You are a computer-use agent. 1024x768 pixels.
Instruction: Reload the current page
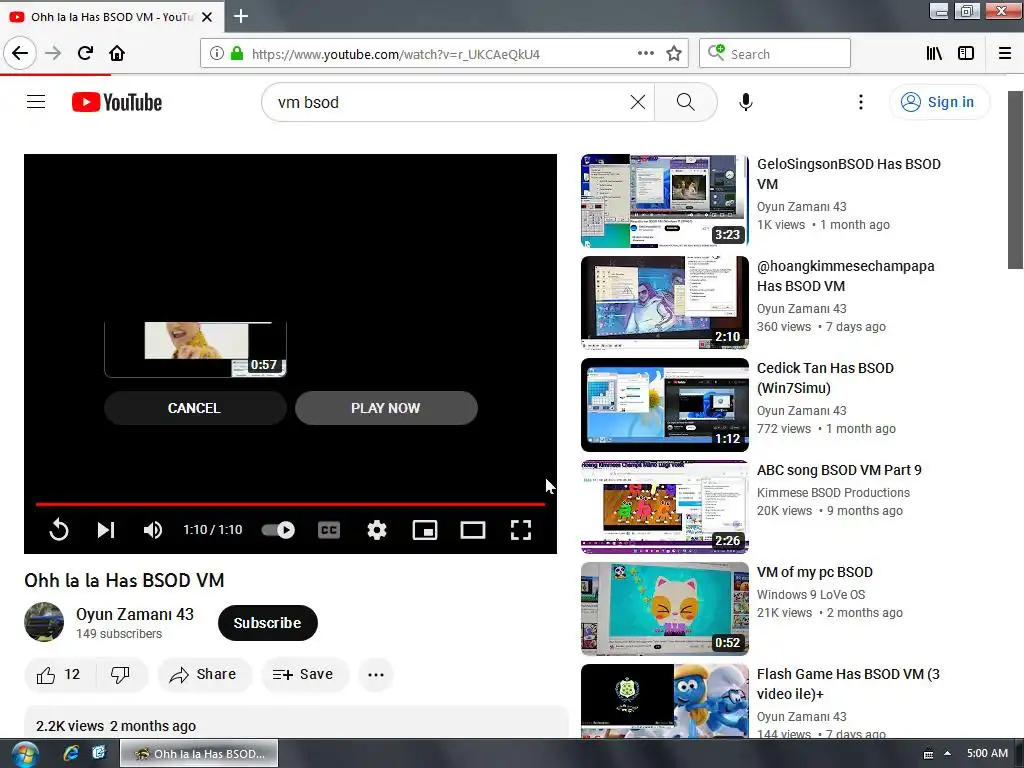click(85, 54)
